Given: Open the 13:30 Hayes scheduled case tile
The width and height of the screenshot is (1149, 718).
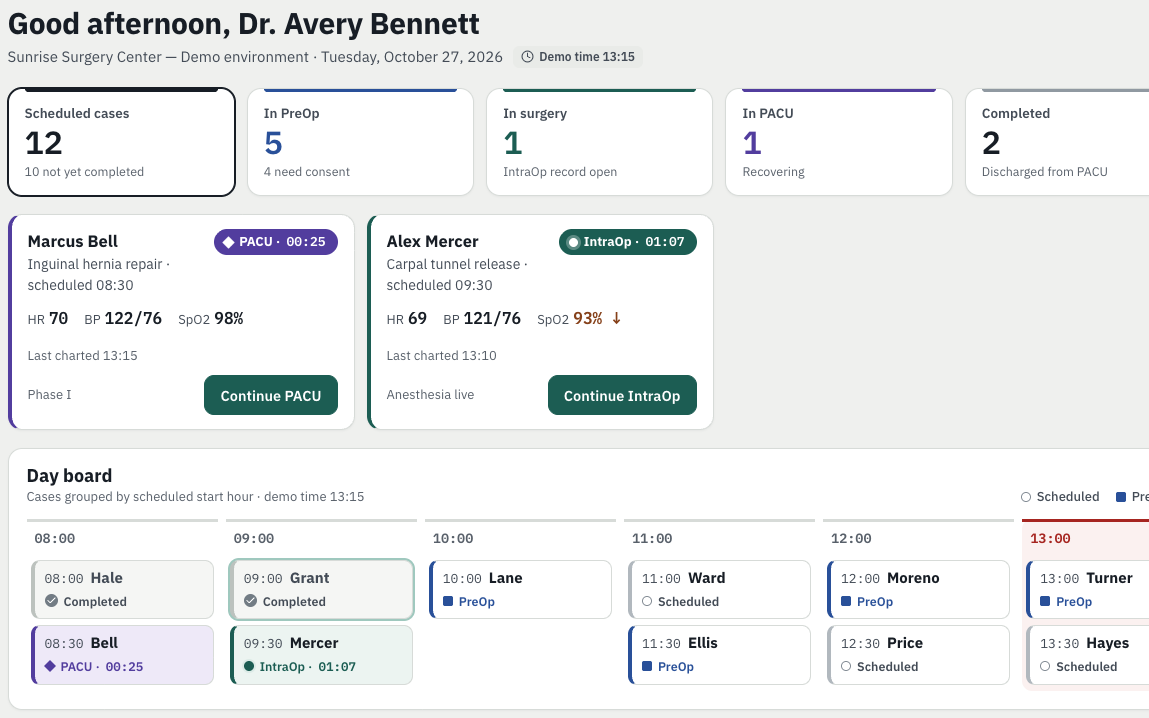Looking at the screenshot, I should coord(1088,655).
